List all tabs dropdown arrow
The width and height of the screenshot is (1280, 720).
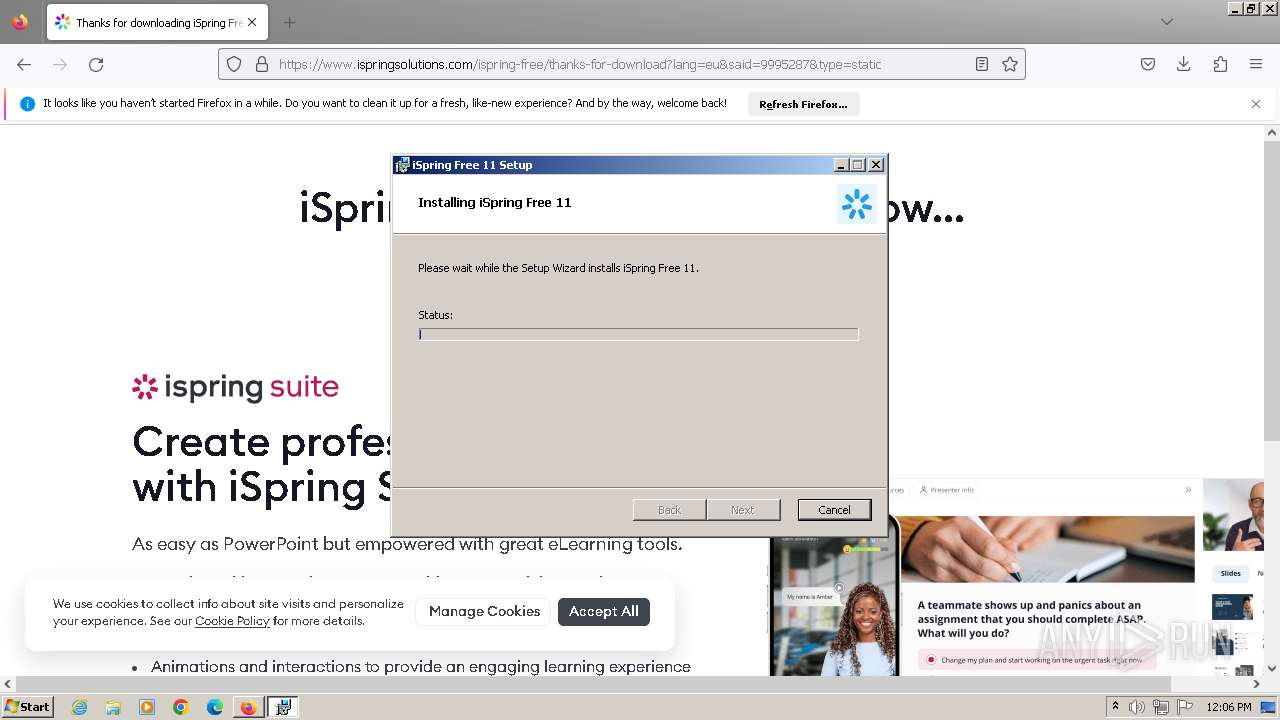[1167, 22]
